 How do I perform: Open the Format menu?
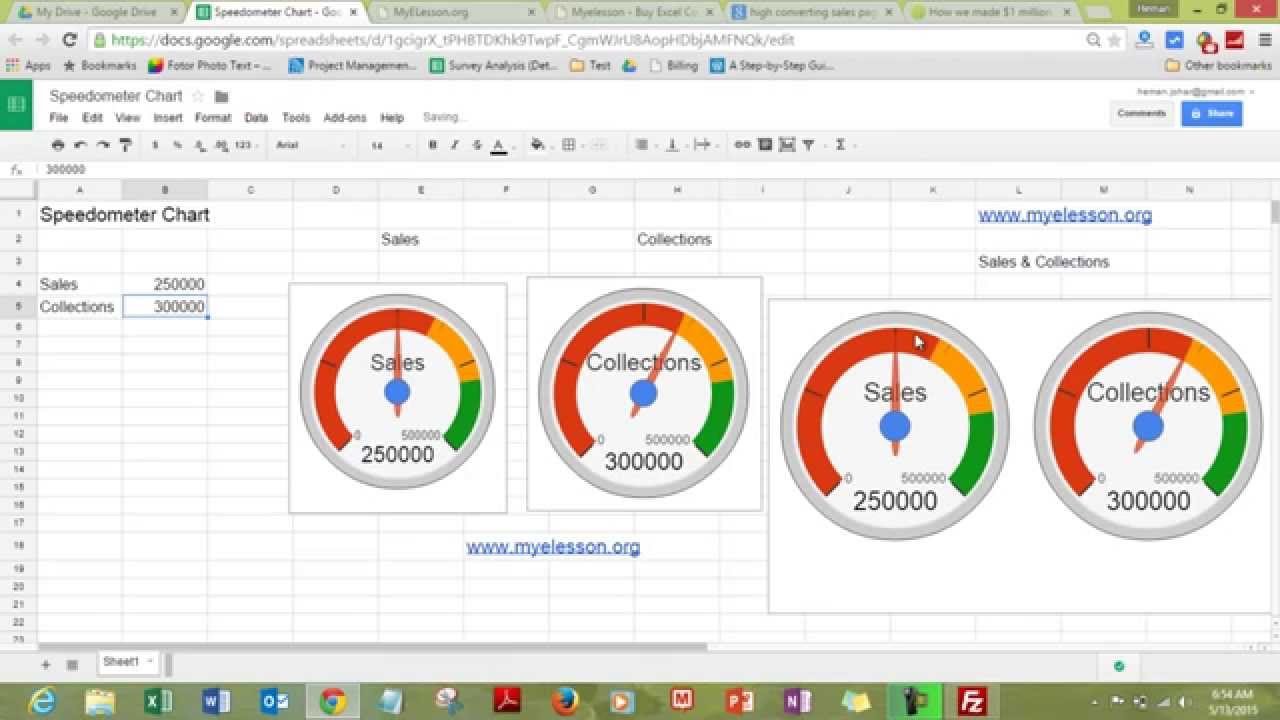pos(213,117)
